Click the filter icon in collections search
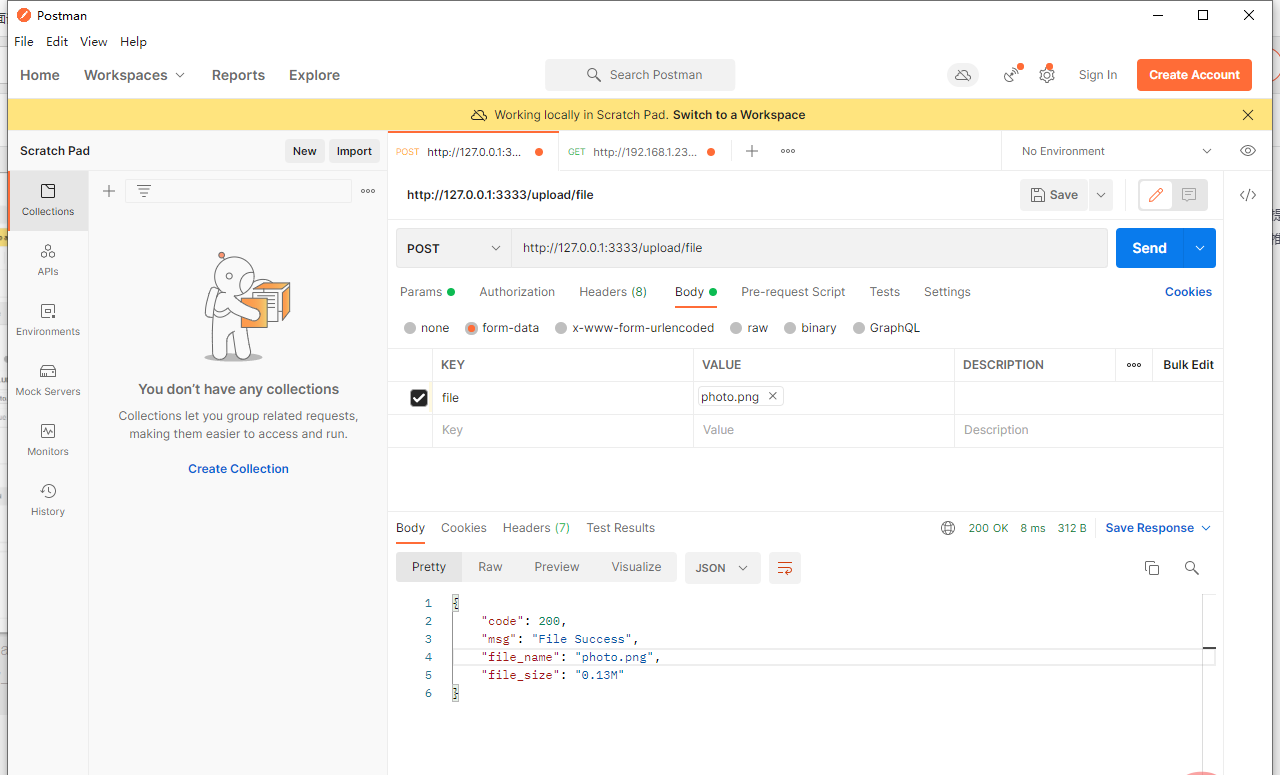The height and width of the screenshot is (775, 1280). pos(144,191)
